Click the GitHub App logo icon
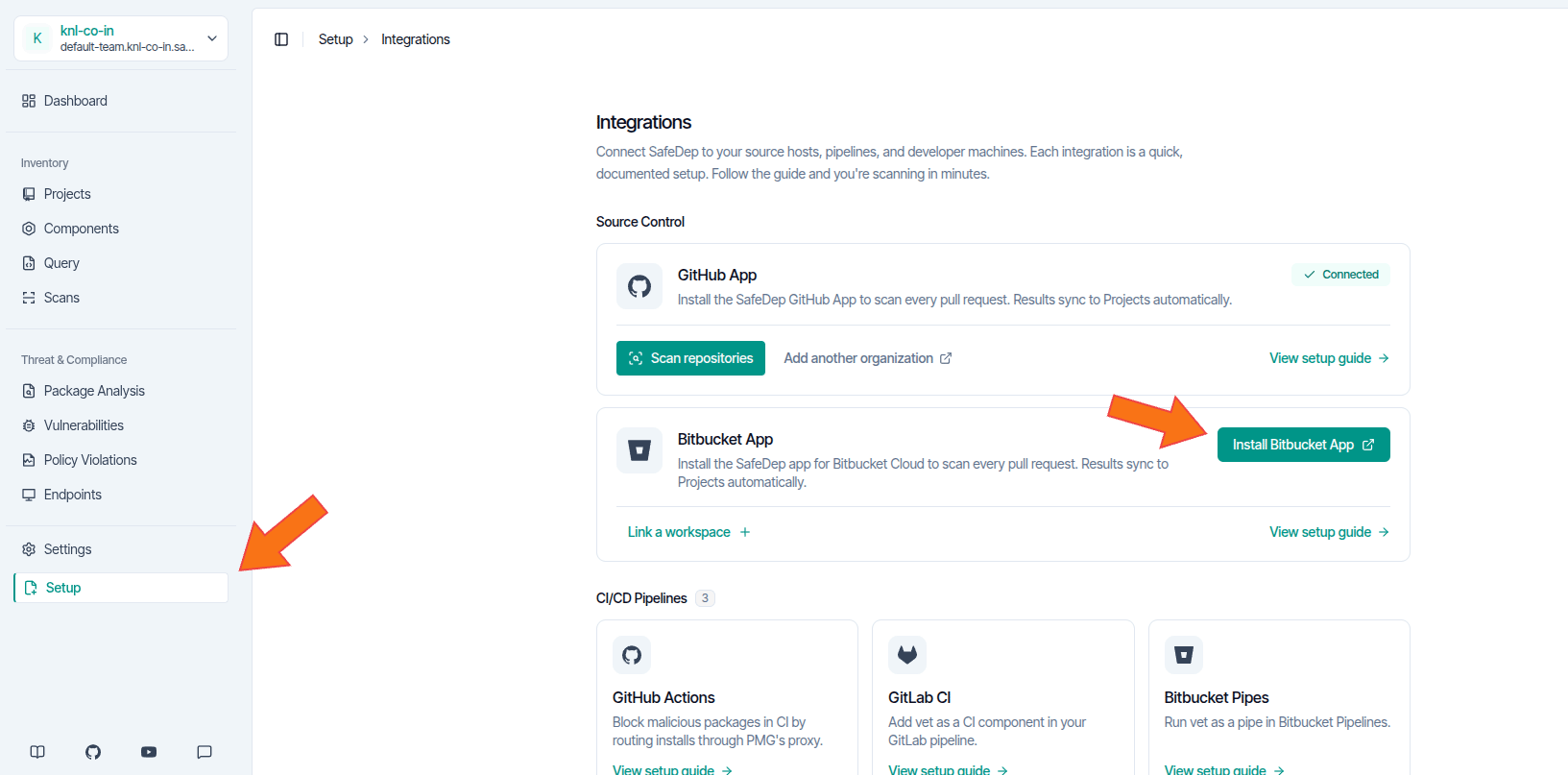 point(639,286)
